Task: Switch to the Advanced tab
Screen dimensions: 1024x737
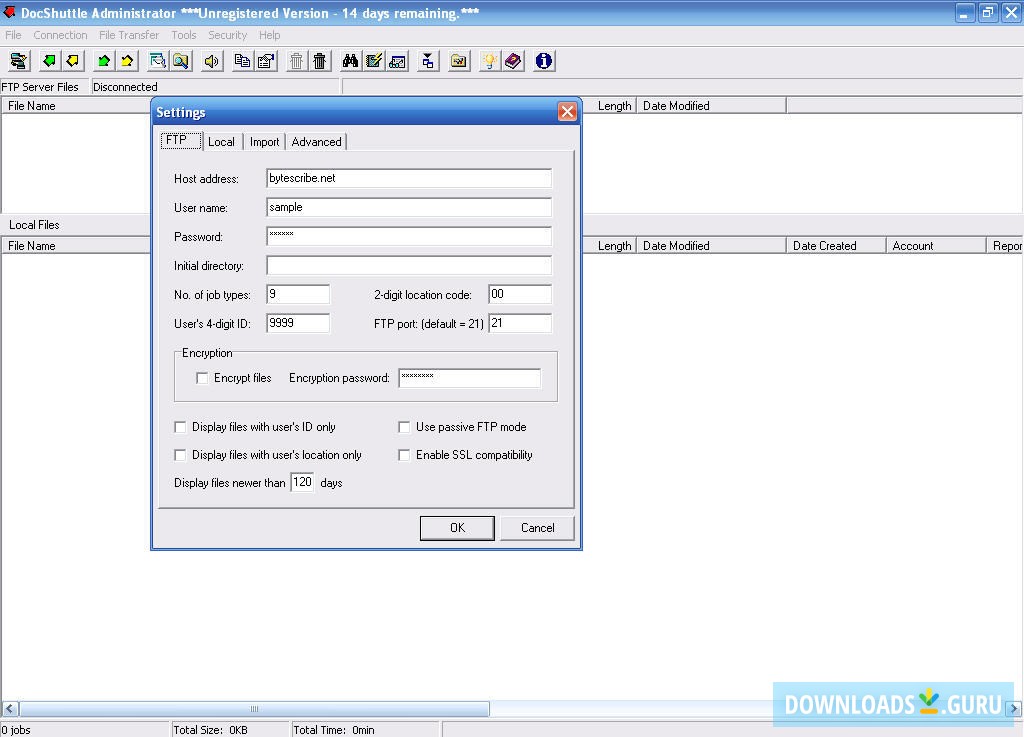Action: tap(316, 142)
